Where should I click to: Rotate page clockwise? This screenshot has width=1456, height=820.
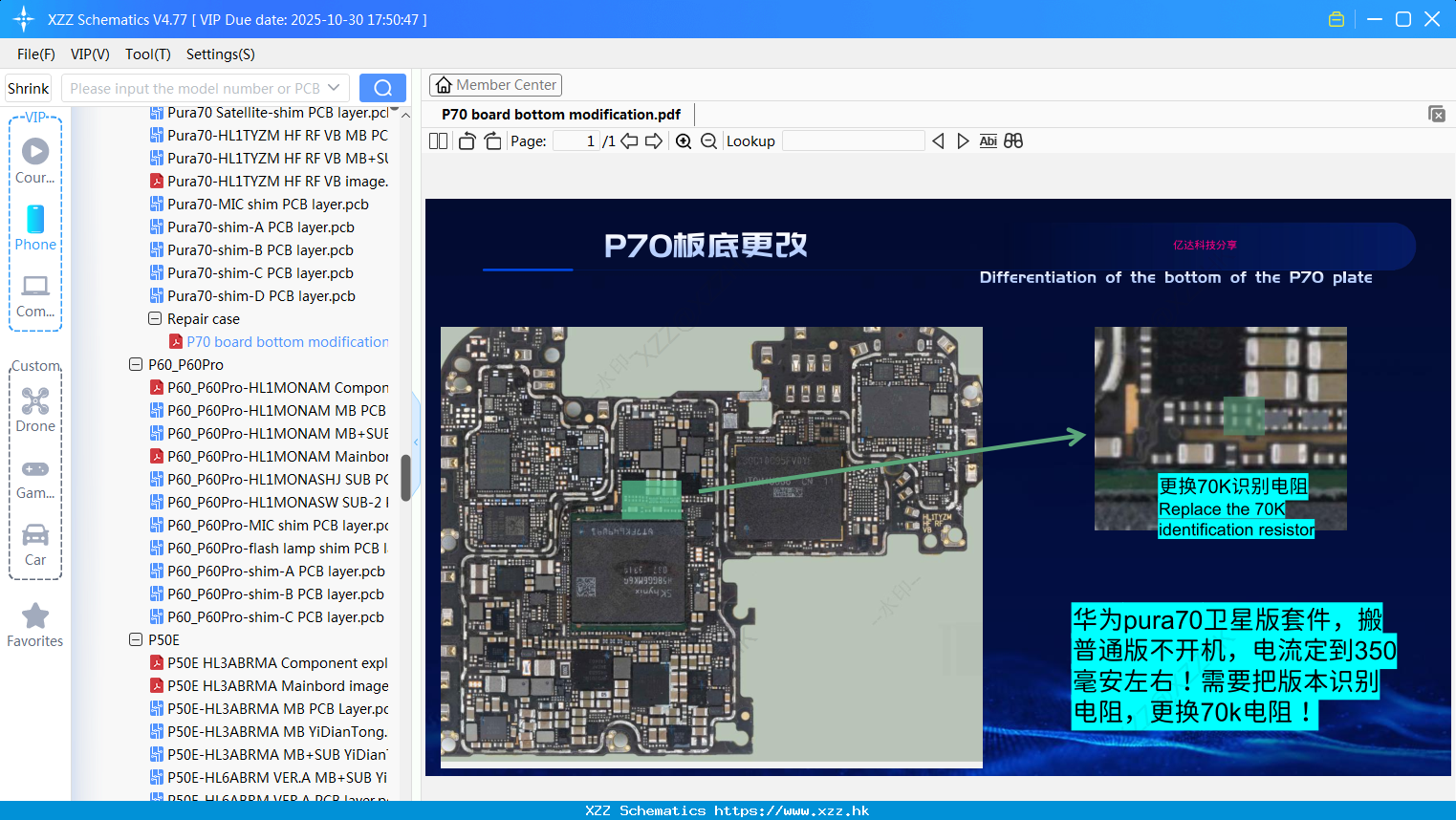click(492, 141)
